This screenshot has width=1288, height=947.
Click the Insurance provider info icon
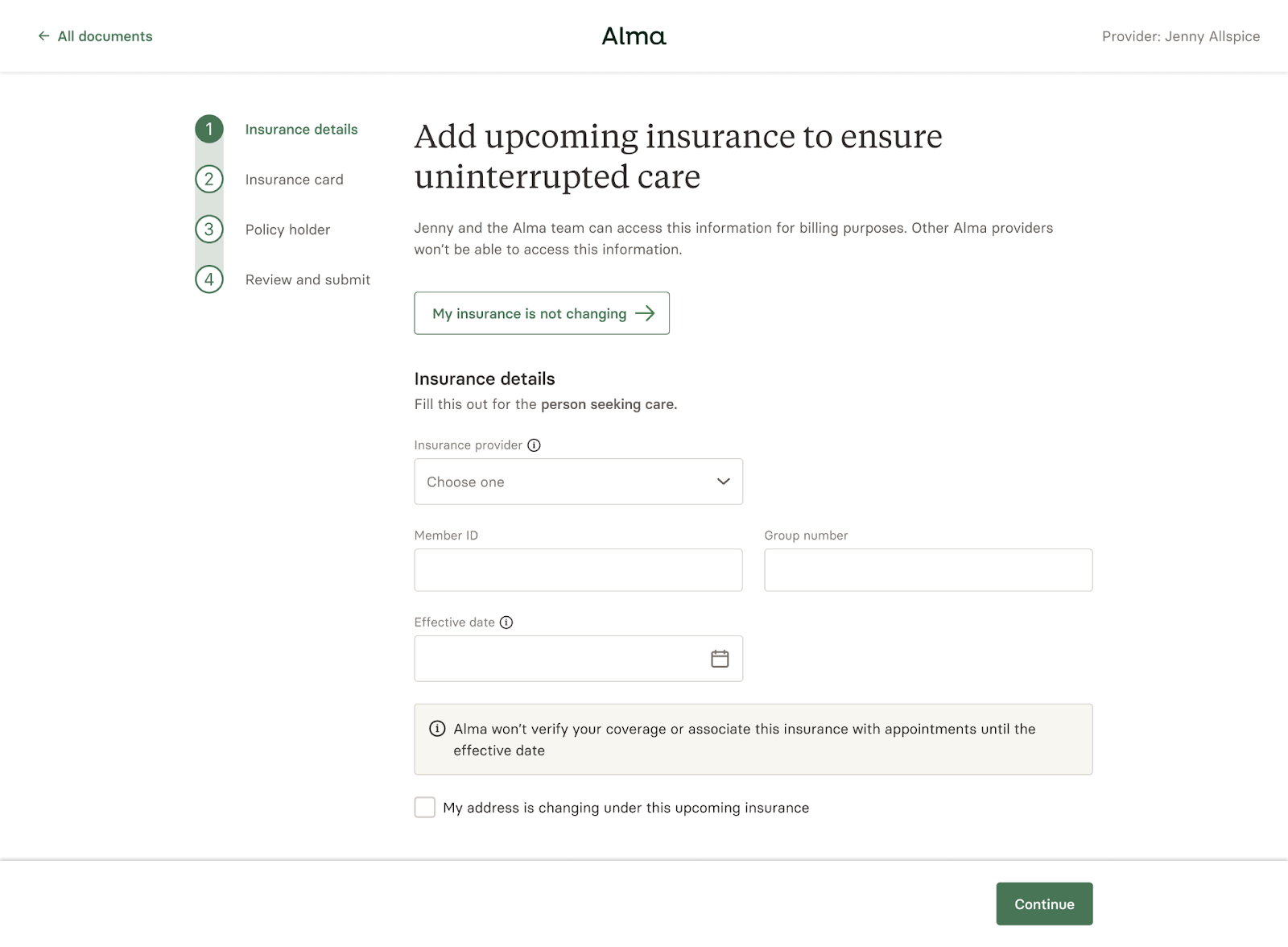click(x=534, y=445)
